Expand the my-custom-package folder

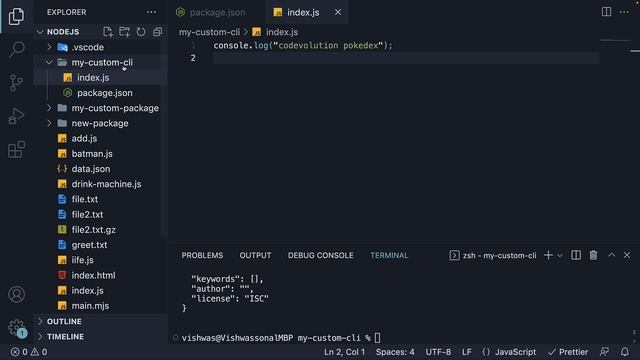(x=100, y=108)
